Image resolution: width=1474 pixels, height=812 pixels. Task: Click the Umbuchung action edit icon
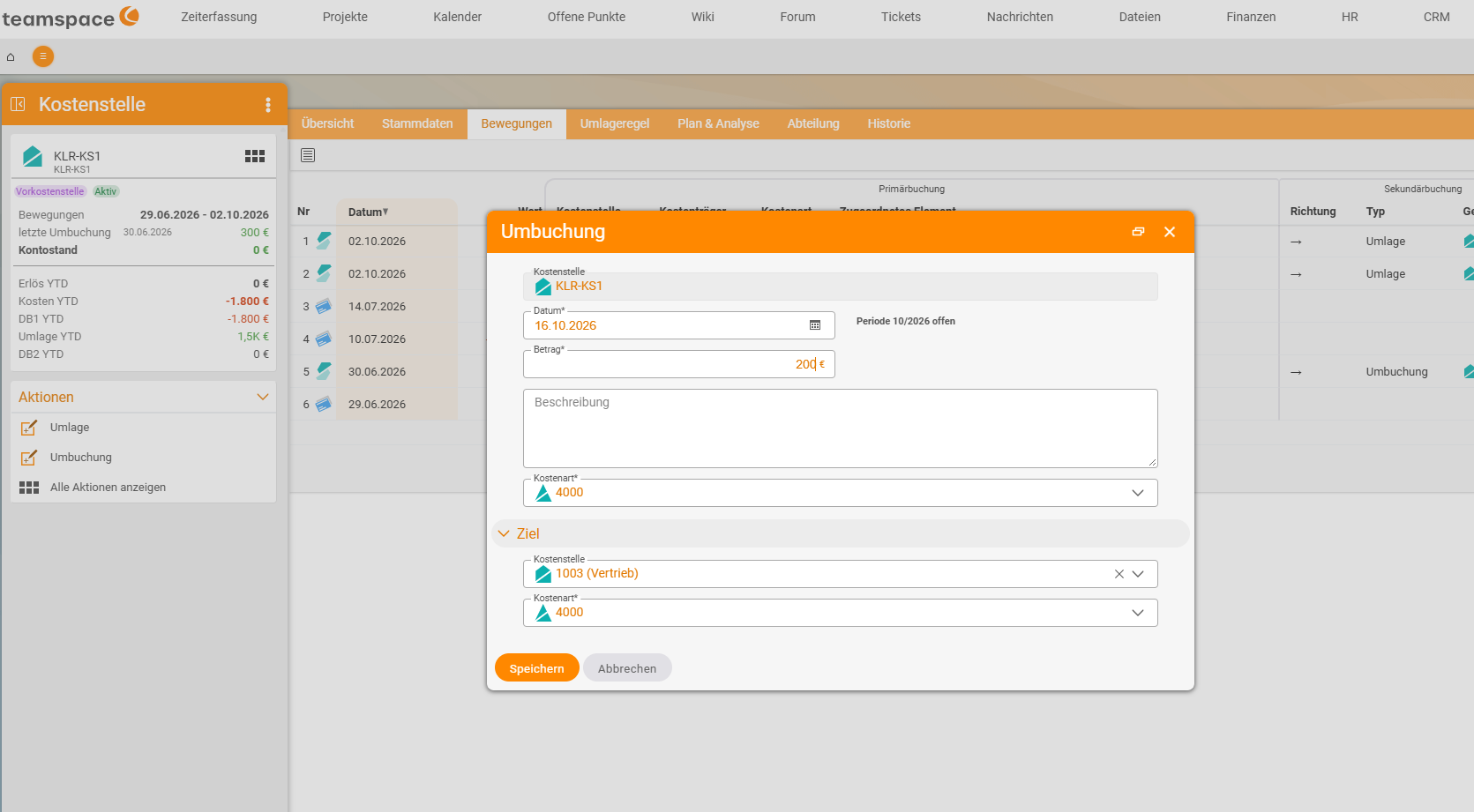(x=29, y=458)
